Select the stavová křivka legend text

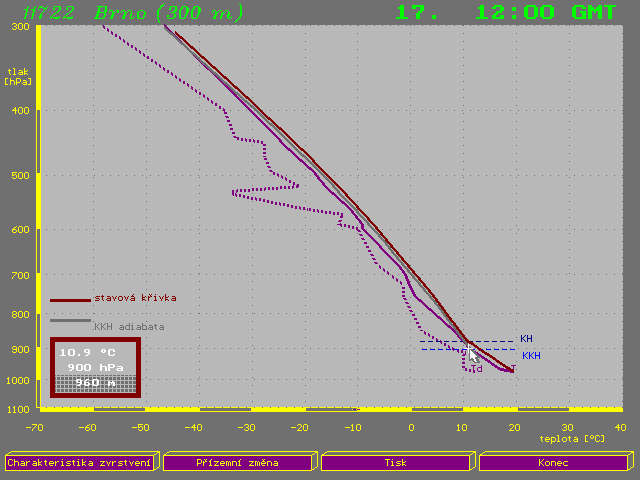(135, 298)
